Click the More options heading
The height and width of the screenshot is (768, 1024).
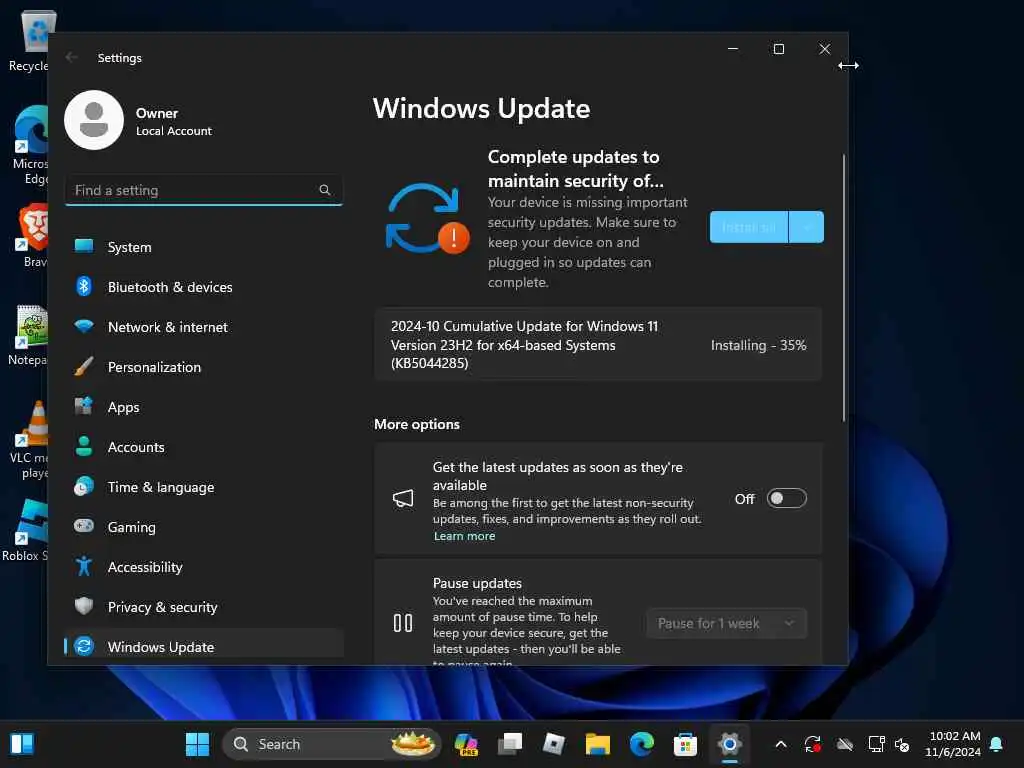[x=417, y=424]
